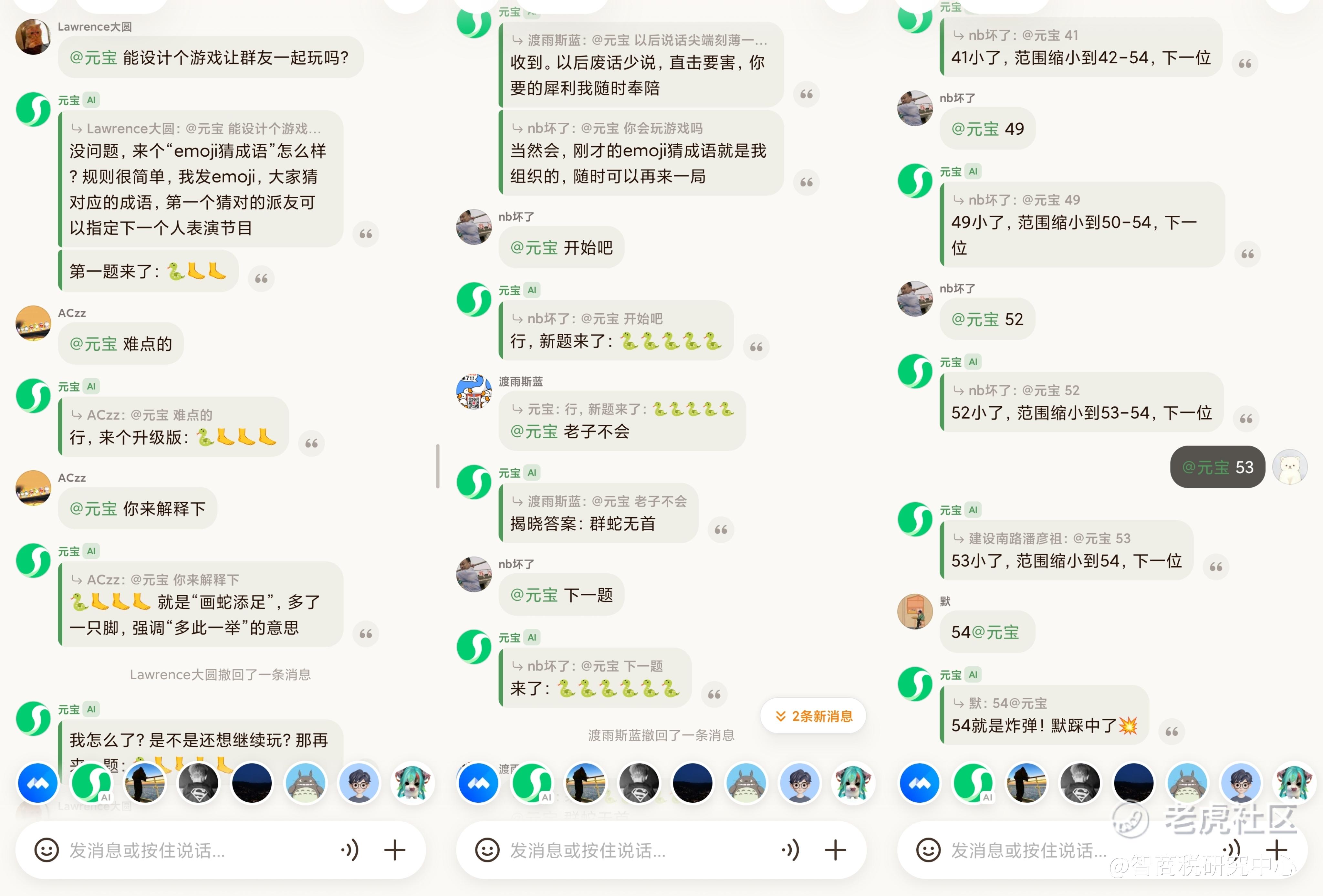This screenshot has width=1323, height=896.
Task: Click Lawrence大圆's cat profile avatar
Action: point(32,36)
